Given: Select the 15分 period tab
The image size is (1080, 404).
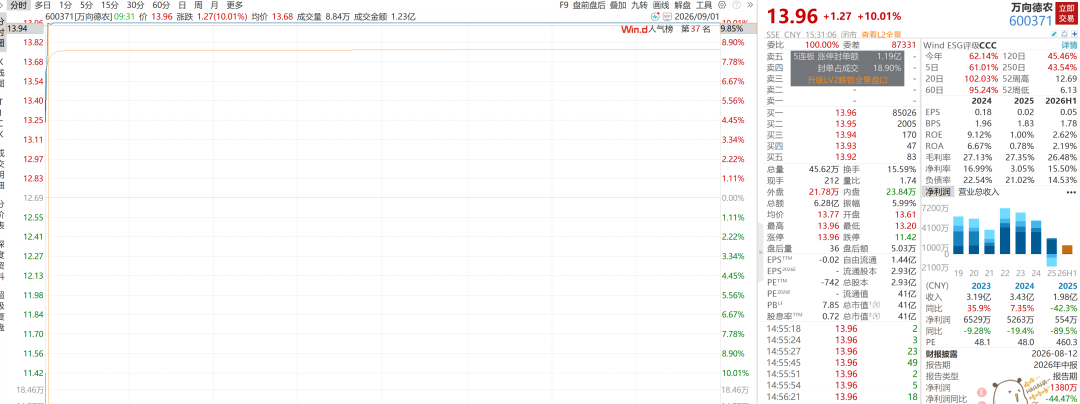Looking at the screenshot, I should pos(110,5).
